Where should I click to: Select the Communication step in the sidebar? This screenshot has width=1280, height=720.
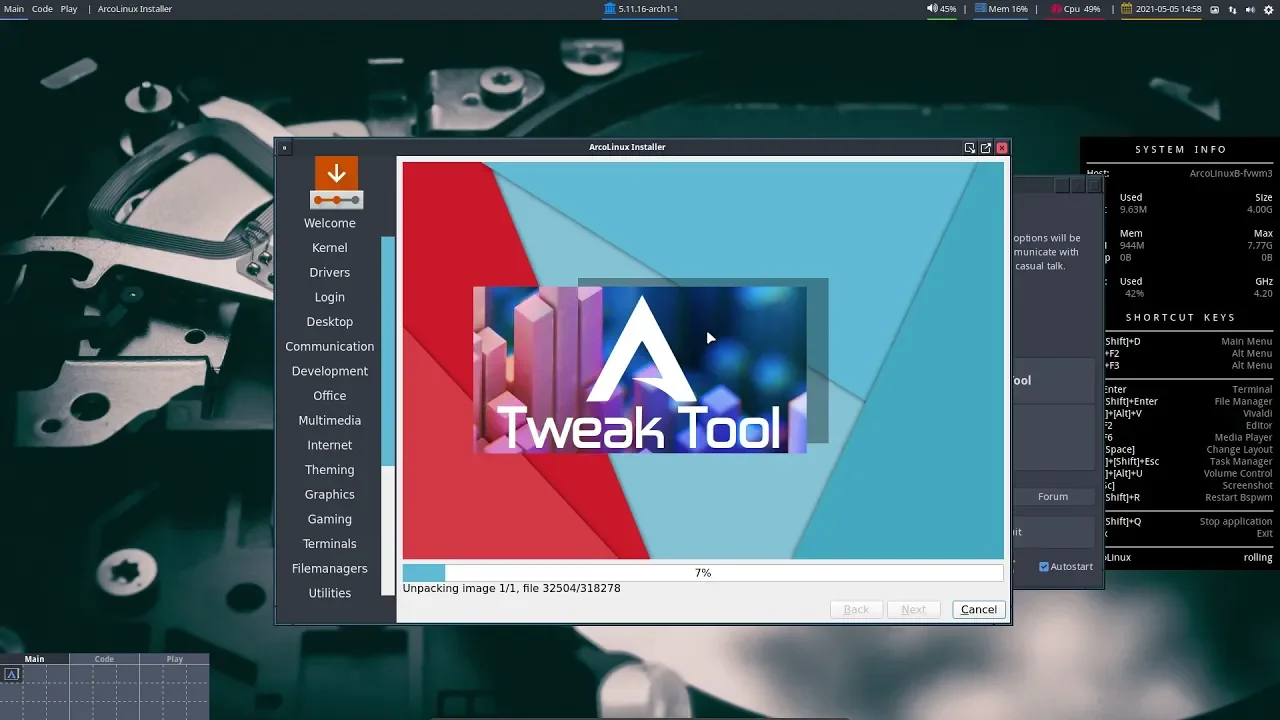(x=330, y=346)
